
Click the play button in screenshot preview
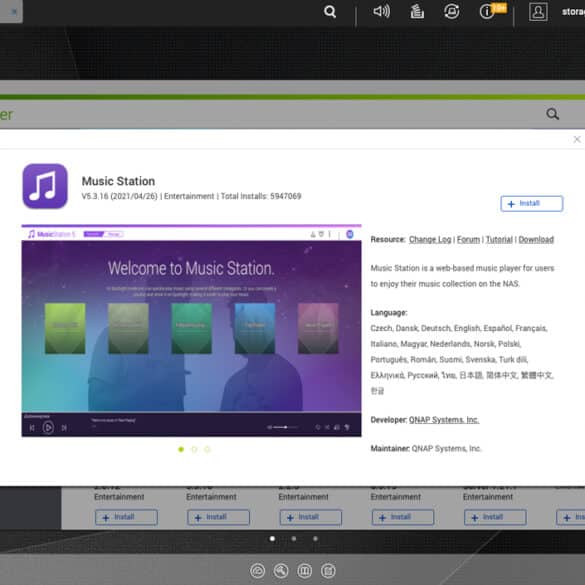point(48,428)
